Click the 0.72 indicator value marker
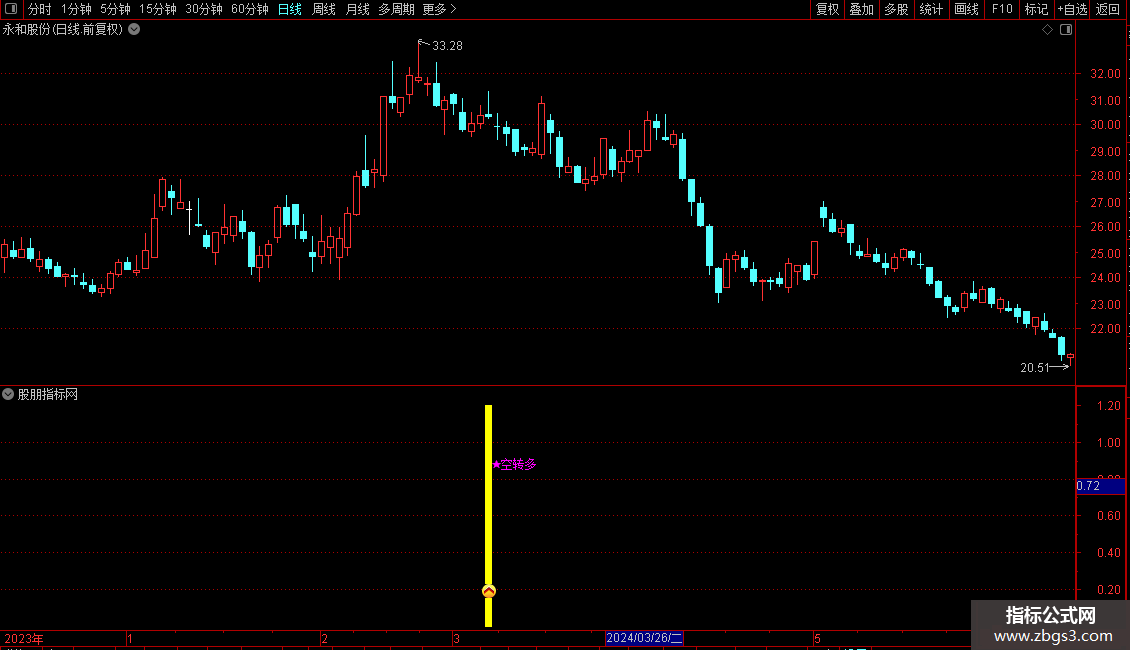Image resolution: width=1130 pixels, height=650 pixels. pyautogui.click(x=1100, y=486)
